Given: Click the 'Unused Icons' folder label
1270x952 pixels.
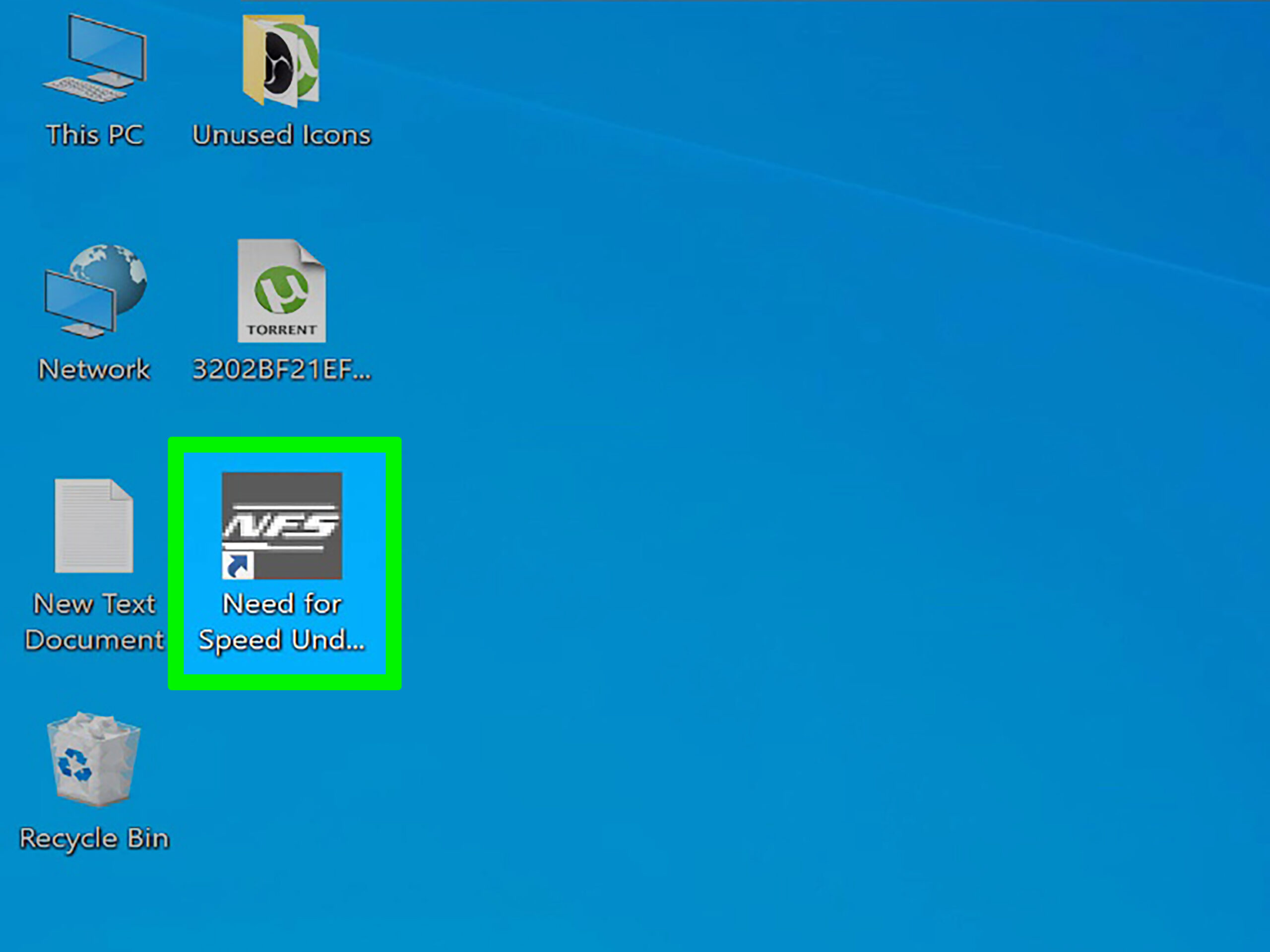Looking at the screenshot, I should coord(281,135).
